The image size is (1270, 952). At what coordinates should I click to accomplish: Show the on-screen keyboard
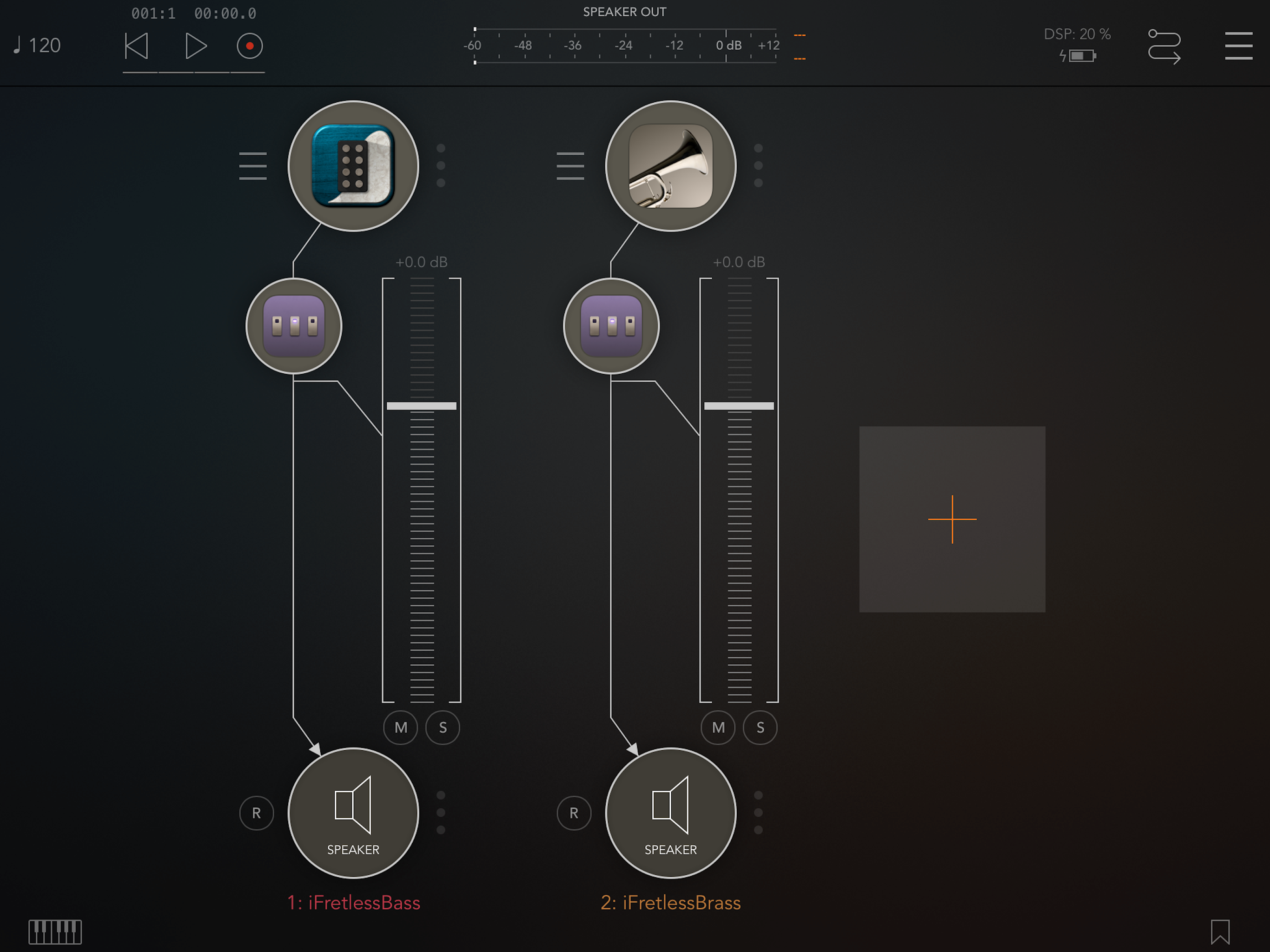[x=55, y=931]
